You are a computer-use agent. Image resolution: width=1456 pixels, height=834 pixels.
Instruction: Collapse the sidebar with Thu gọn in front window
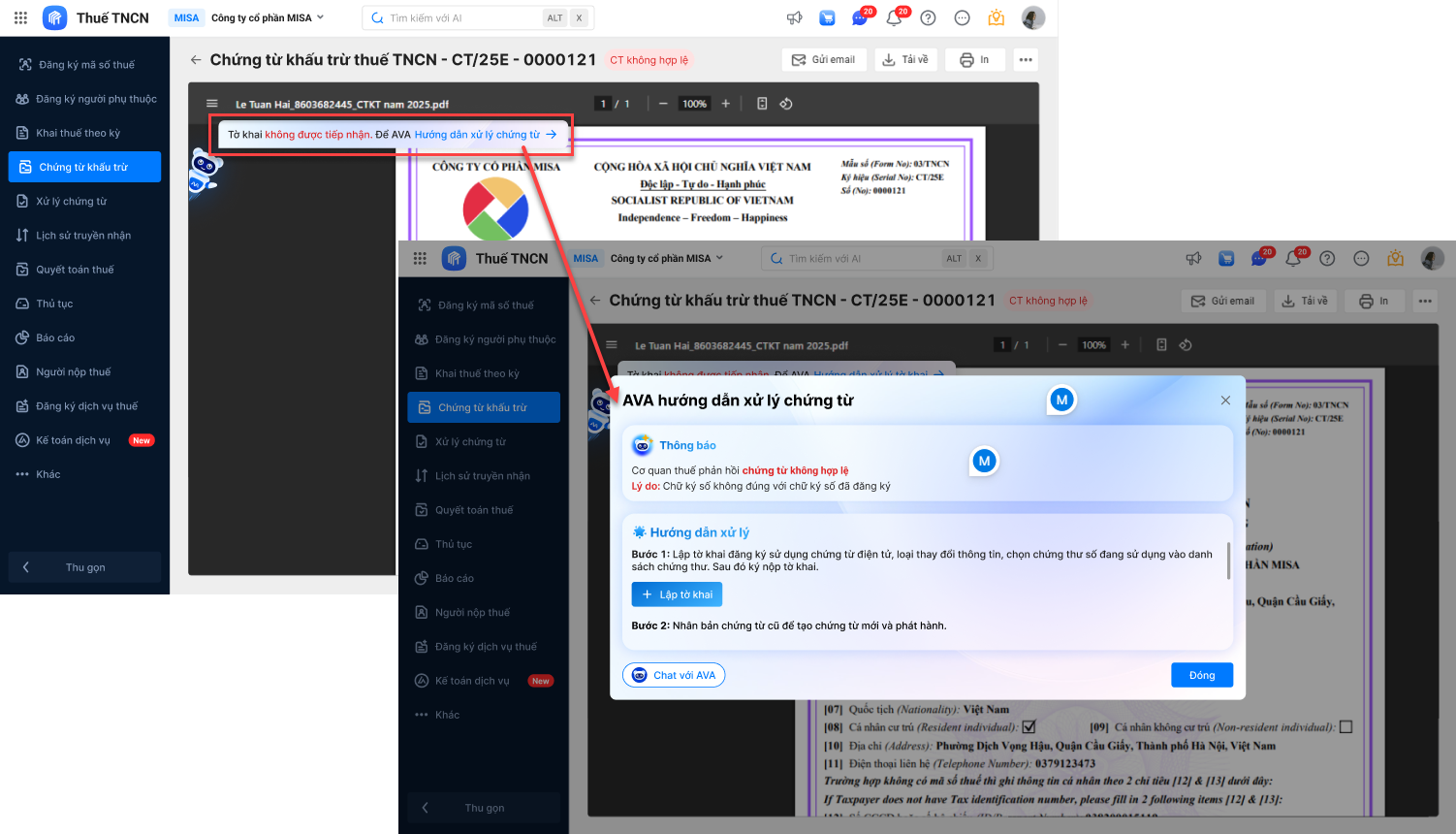point(484,808)
